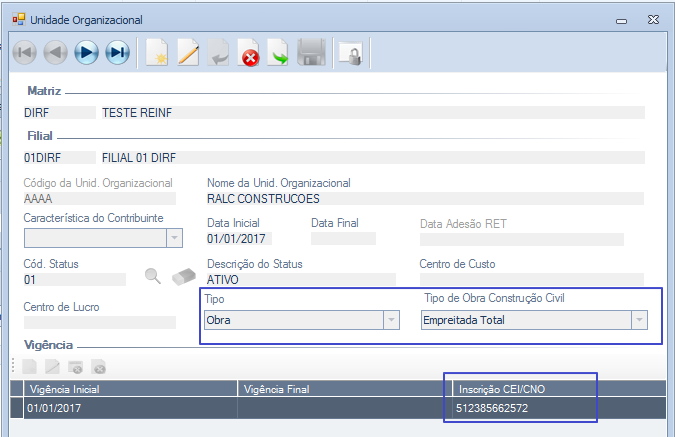675x437 pixels.
Task: Undo changes arrow icon in toolbar
Action: pyautogui.click(x=218, y=53)
